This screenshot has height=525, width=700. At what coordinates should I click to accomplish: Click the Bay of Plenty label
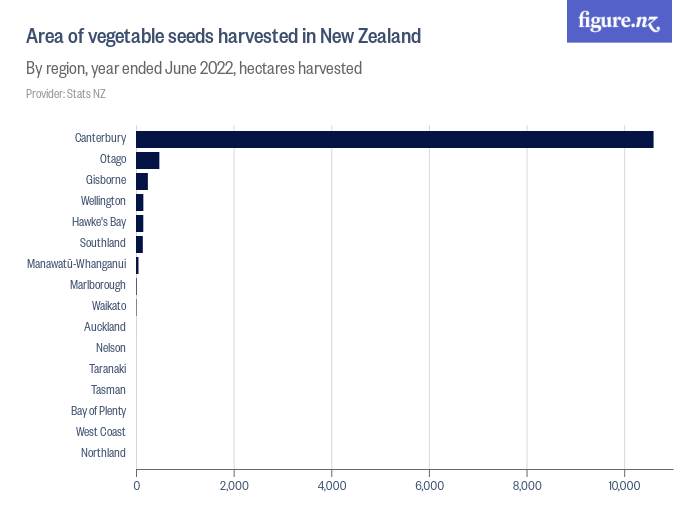(x=98, y=411)
